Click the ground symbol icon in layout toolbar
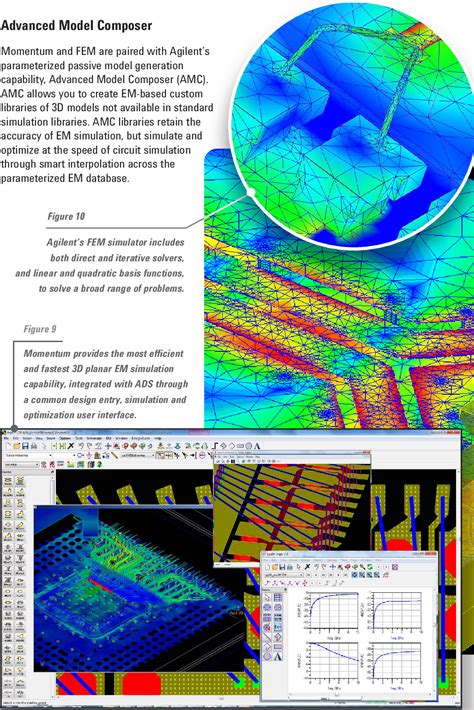474x710 pixels. coord(89,456)
